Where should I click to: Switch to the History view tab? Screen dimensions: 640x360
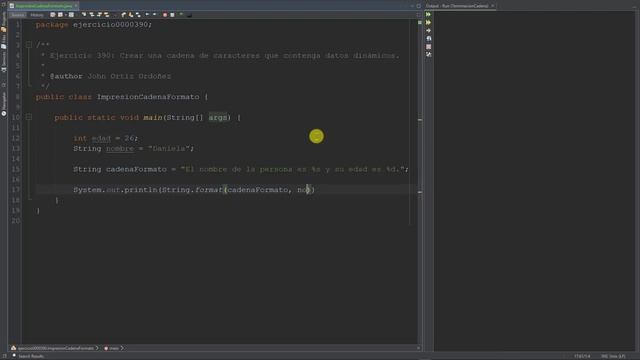[x=37, y=15]
